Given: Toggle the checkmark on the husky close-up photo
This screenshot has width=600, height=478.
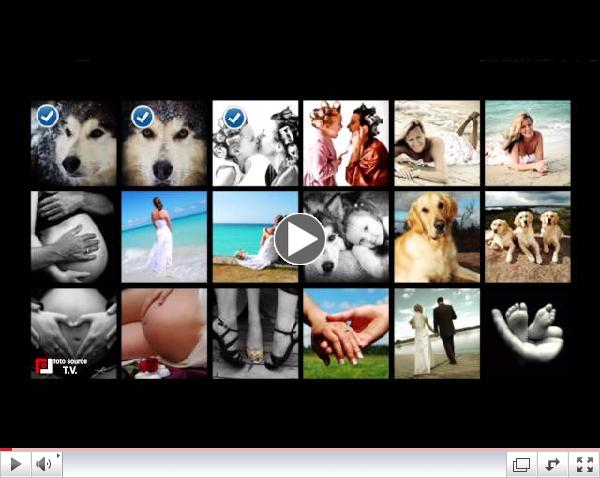Looking at the screenshot, I should click(142, 116).
